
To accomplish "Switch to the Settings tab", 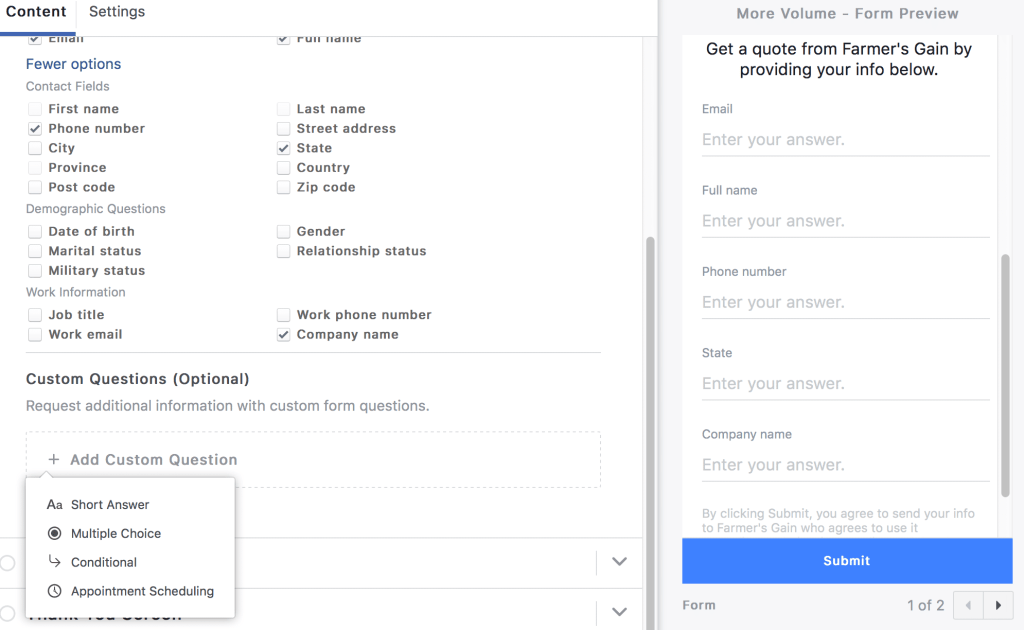I will pyautogui.click(x=116, y=12).
